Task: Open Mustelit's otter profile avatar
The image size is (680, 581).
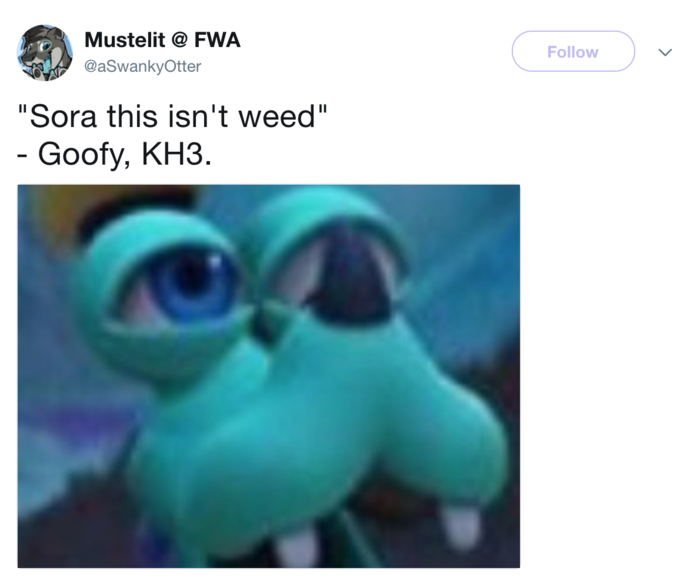Action: click(x=45, y=52)
